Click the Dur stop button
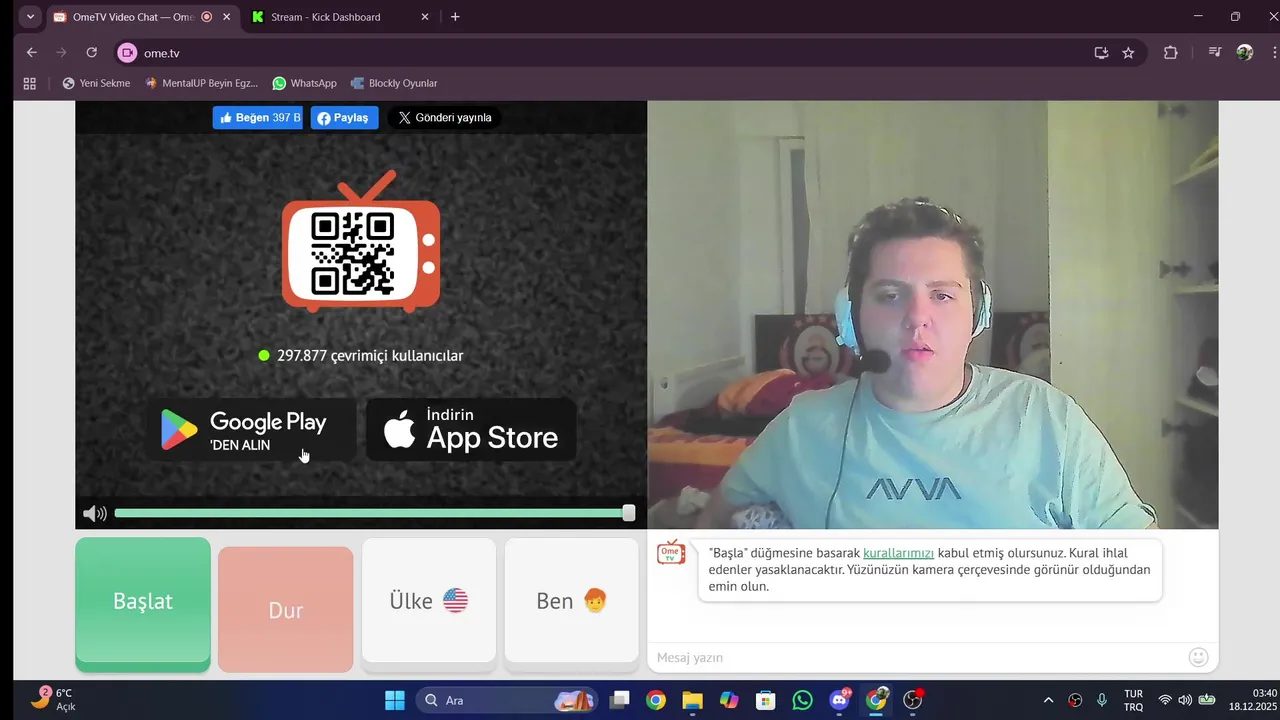 click(285, 609)
